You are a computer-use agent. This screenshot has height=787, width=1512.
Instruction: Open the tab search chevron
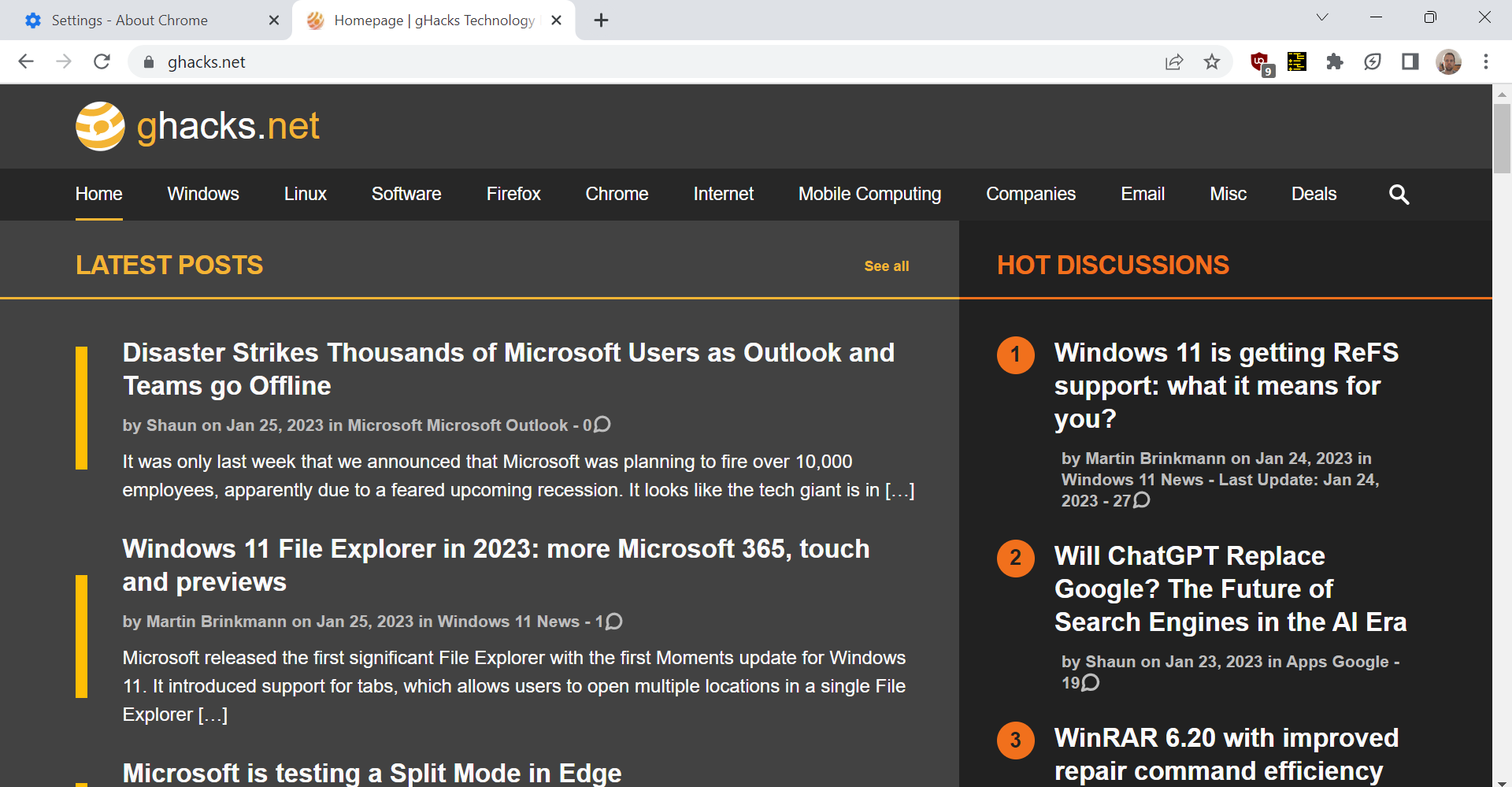[1322, 17]
